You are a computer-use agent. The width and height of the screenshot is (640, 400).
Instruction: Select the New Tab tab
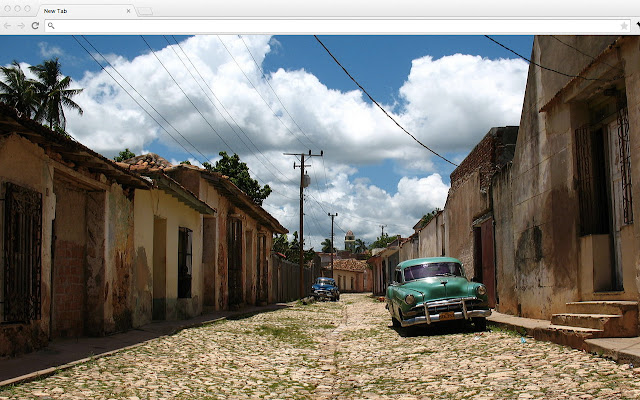point(86,11)
